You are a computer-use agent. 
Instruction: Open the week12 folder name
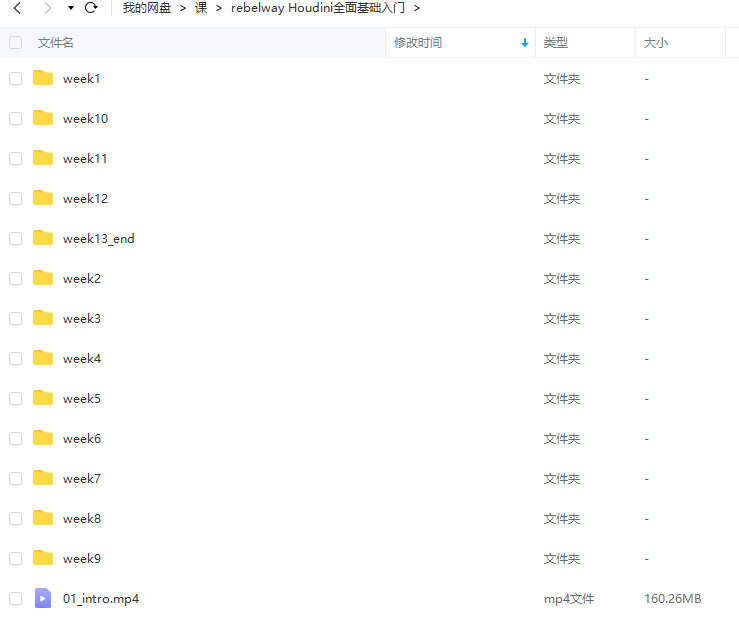click(85, 198)
